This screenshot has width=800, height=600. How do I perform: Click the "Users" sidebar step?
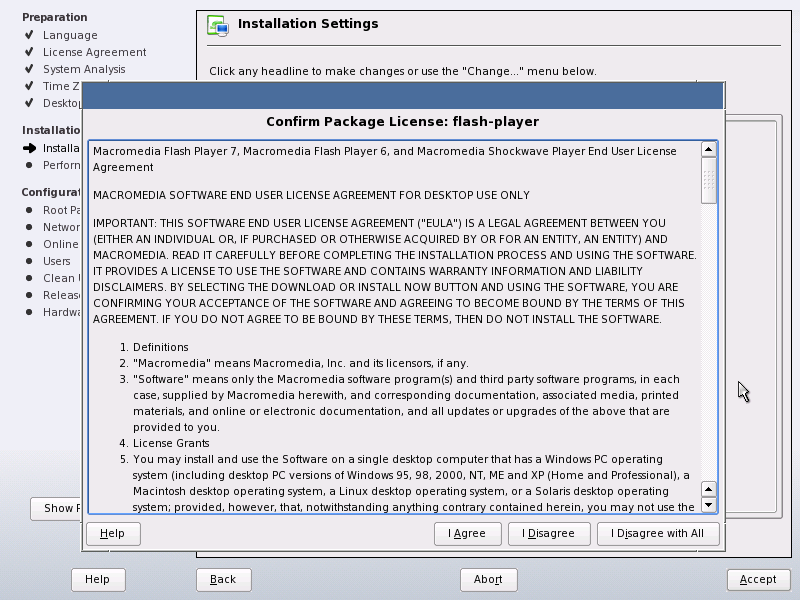coord(57,261)
